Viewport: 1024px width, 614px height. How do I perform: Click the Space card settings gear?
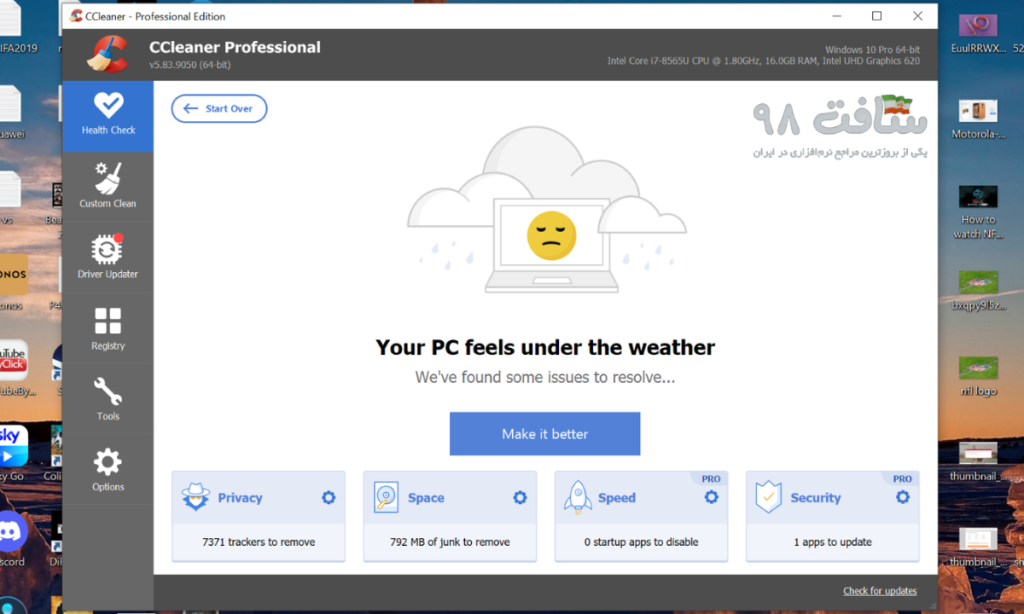pyautogui.click(x=520, y=498)
